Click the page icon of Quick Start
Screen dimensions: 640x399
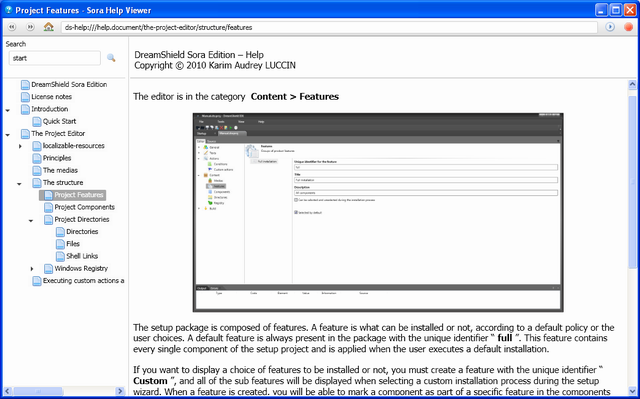(37, 122)
